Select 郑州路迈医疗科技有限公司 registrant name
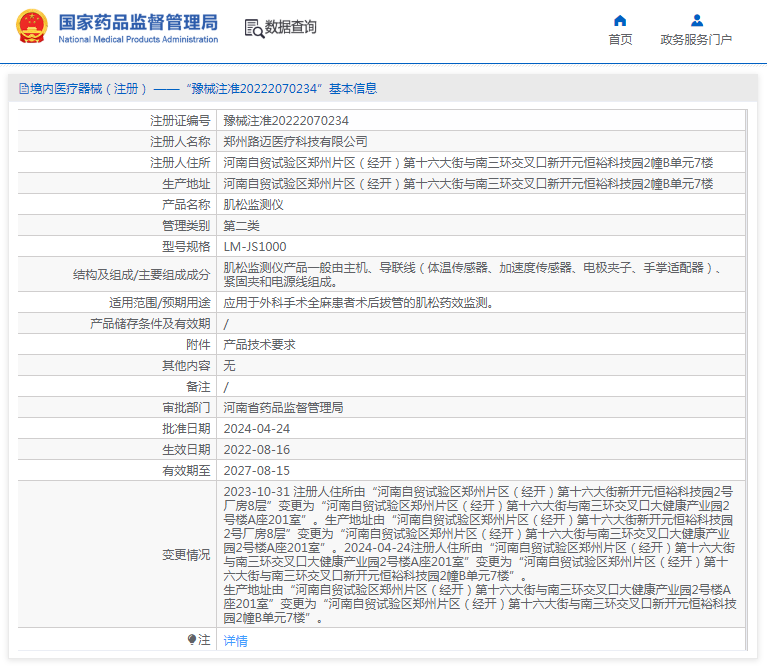This screenshot has width=767, height=668. 295,142
